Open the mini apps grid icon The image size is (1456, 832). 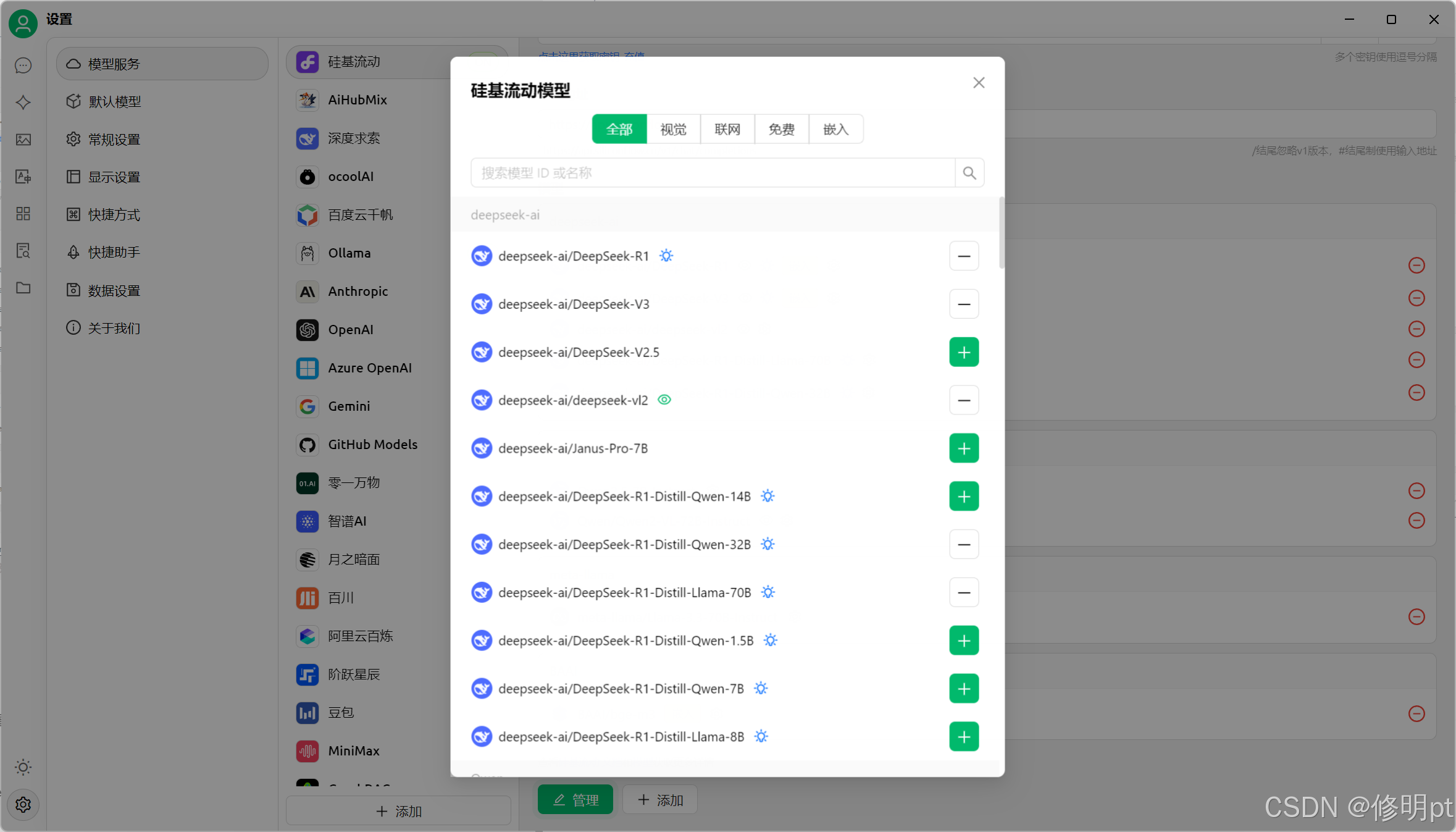23,214
